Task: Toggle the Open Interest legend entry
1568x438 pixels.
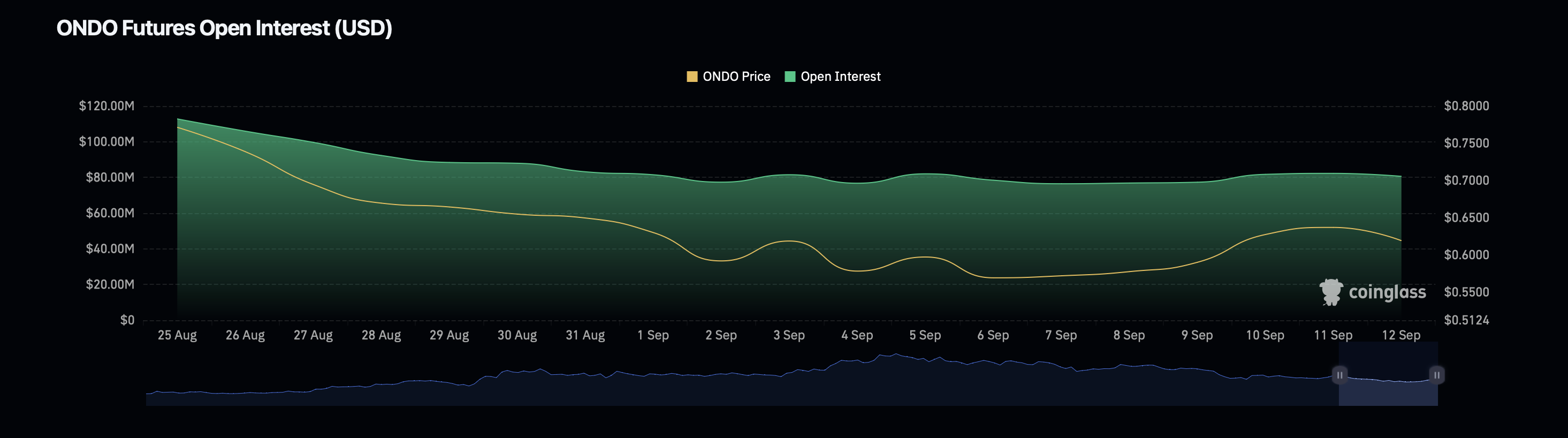Action: pyautogui.click(x=833, y=77)
